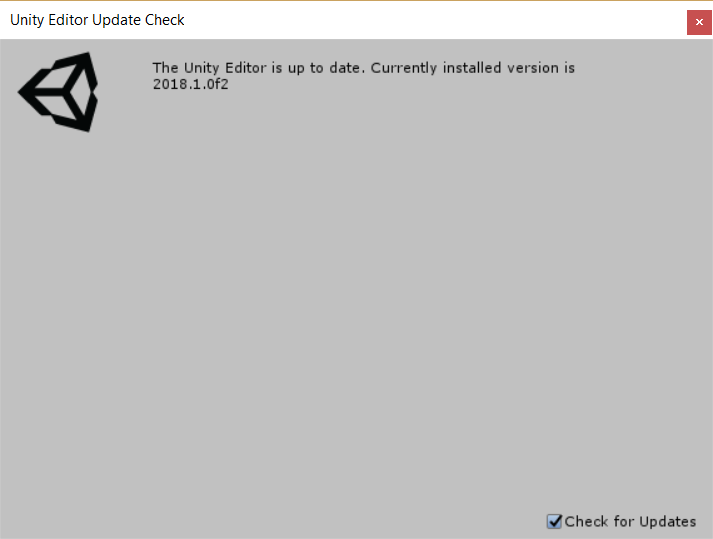Click the three-armed Unity emblem beside the message
This screenshot has height=539, width=713.
[x=58, y=92]
